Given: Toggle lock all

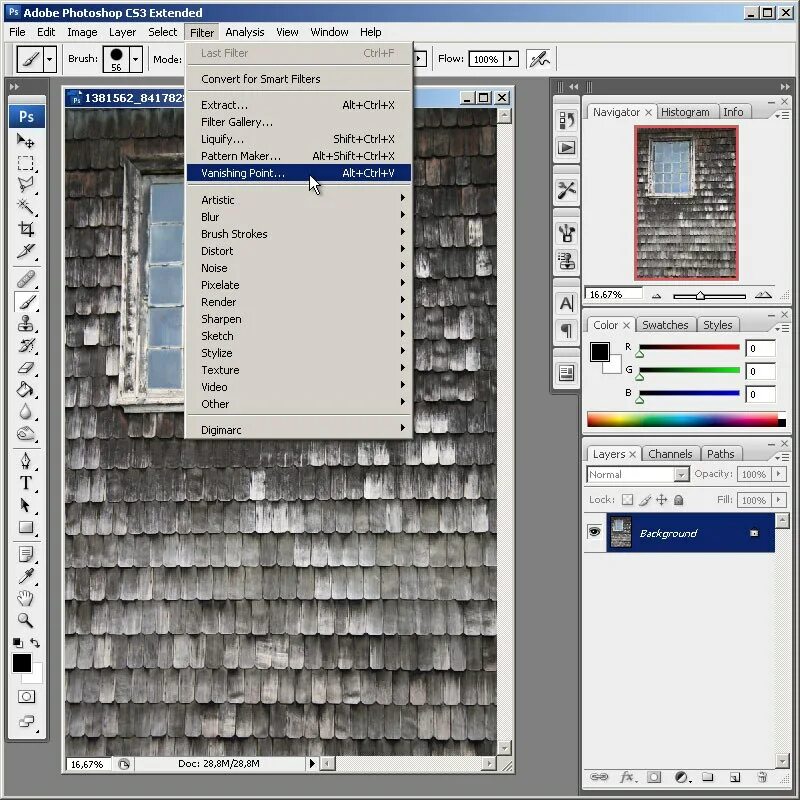Looking at the screenshot, I should pyautogui.click(x=679, y=500).
